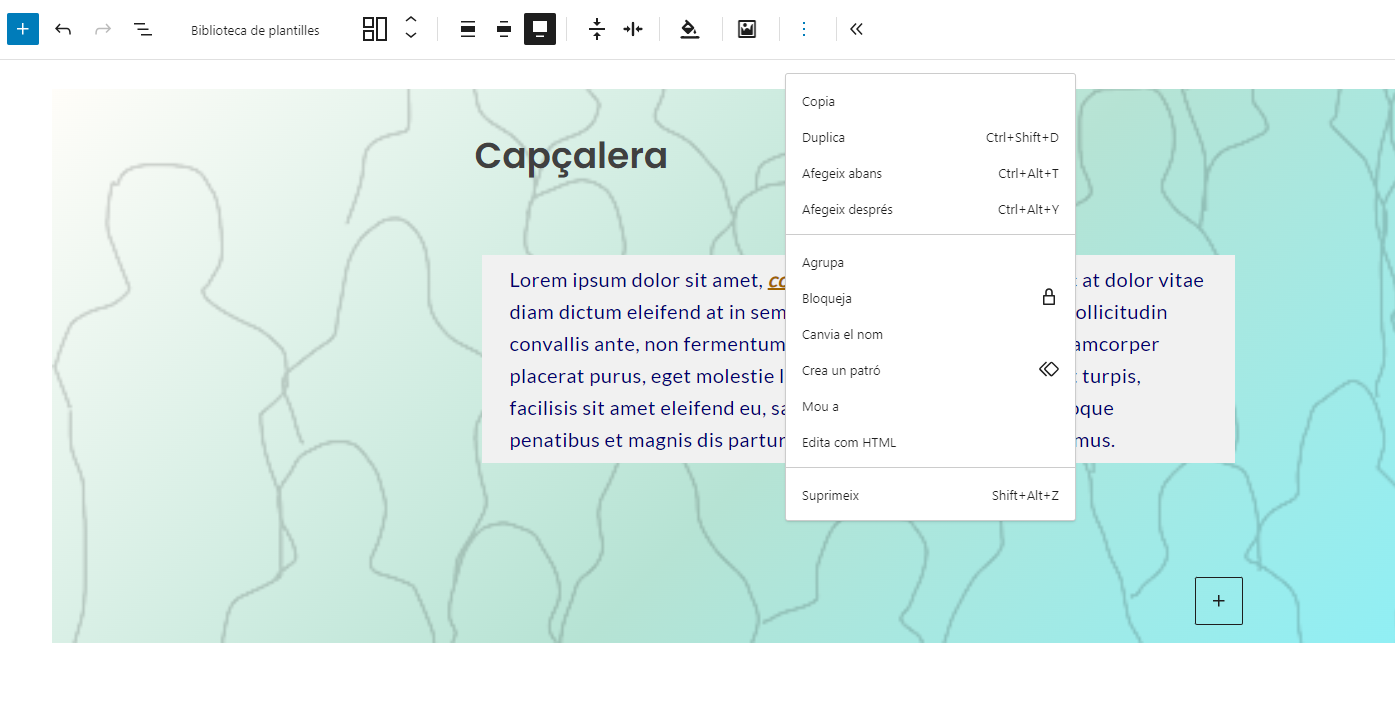This screenshot has height=713, width=1395.
Task: Click the add block button in canvas
Action: tap(1218, 601)
